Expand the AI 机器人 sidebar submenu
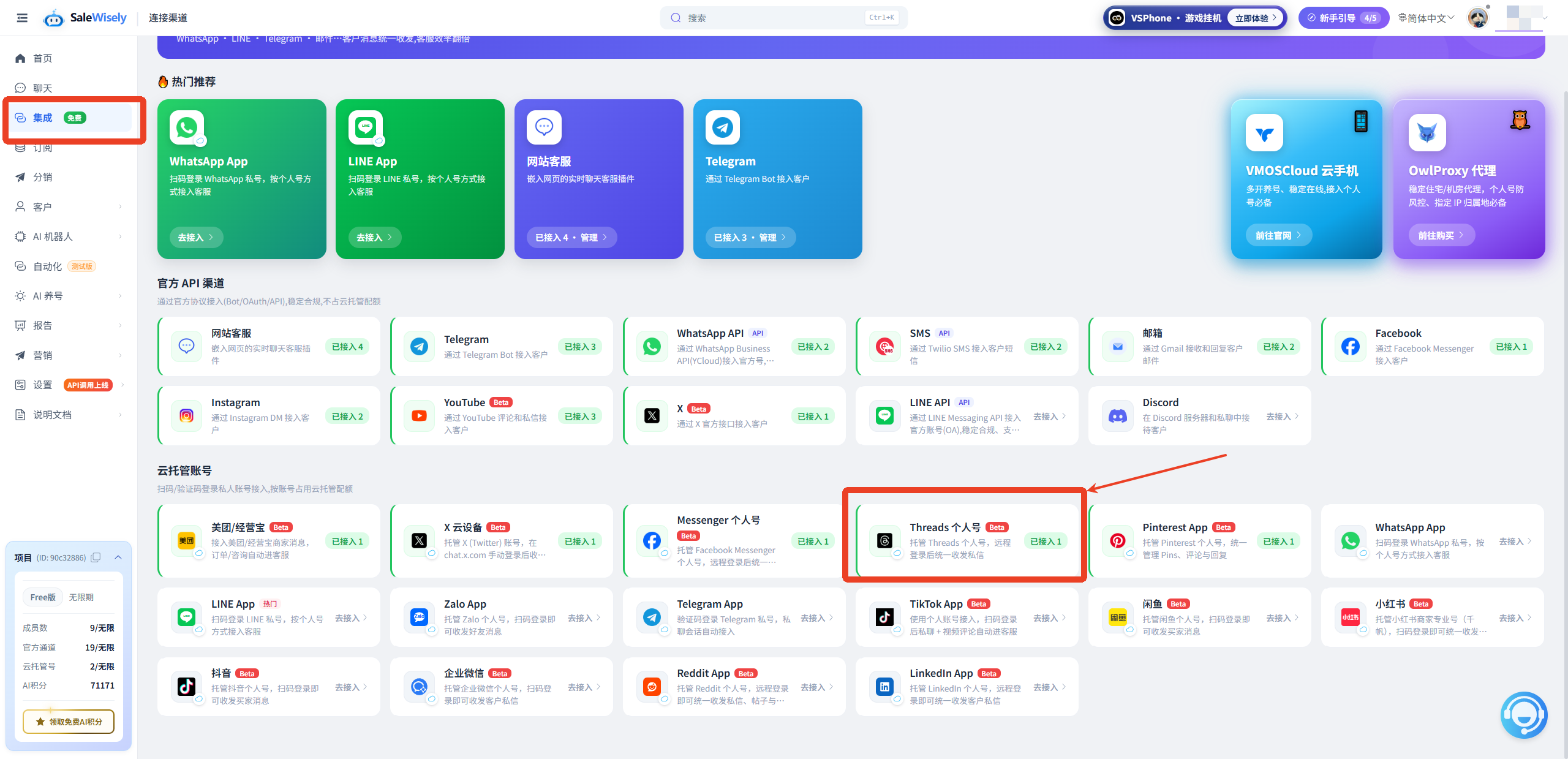The image size is (1568, 759). [x=120, y=236]
